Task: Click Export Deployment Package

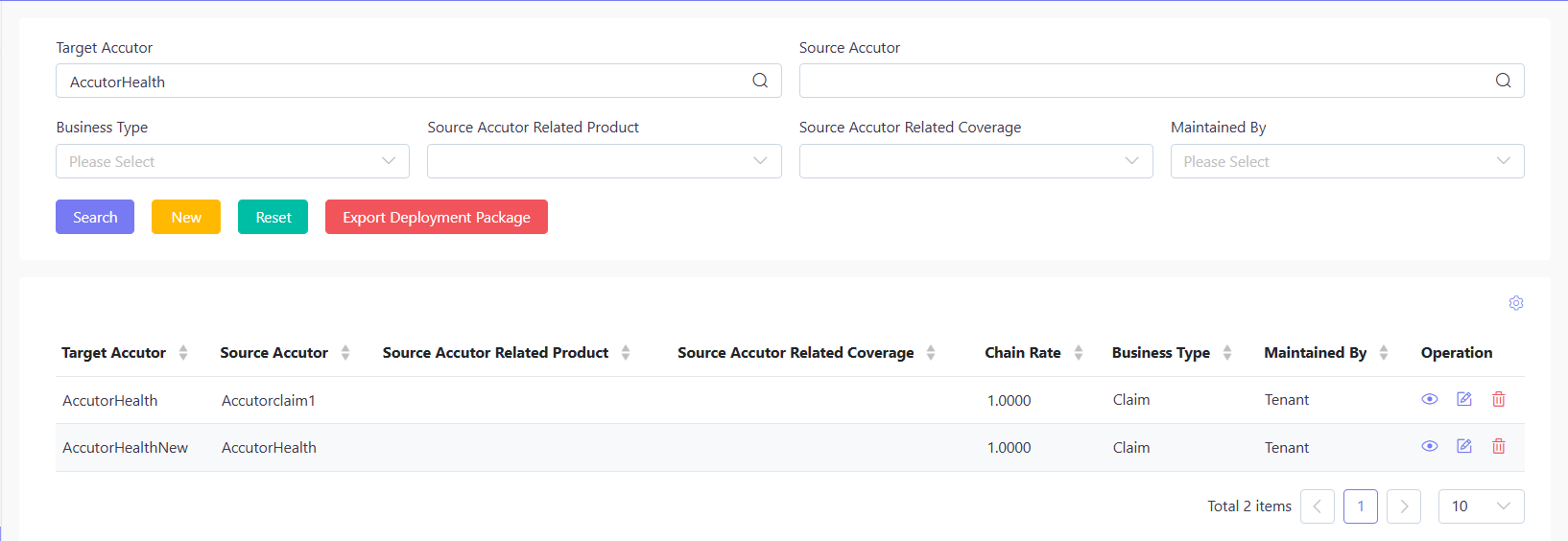Action: (x=437, y=217)
